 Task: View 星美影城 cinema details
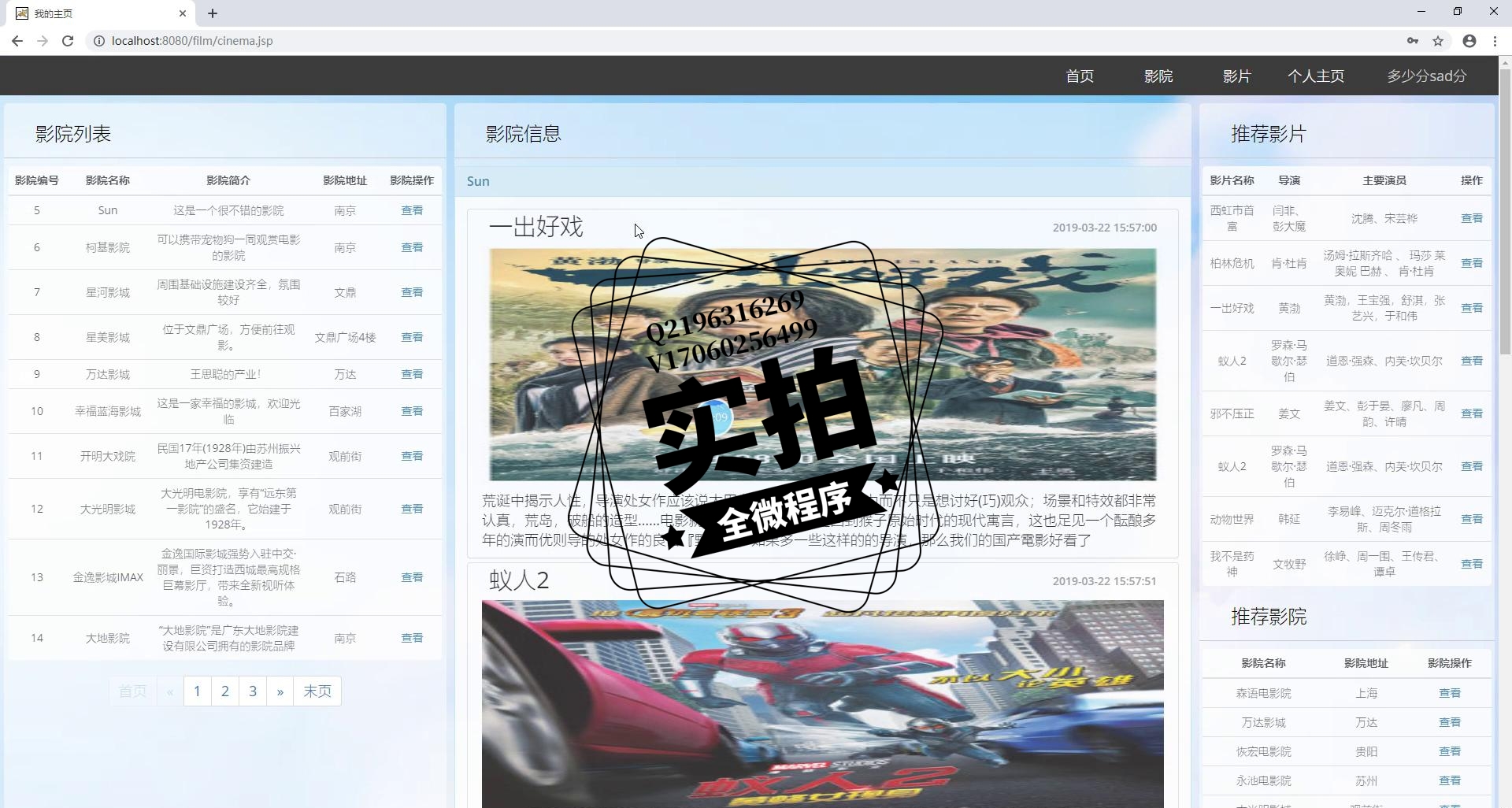412,337
